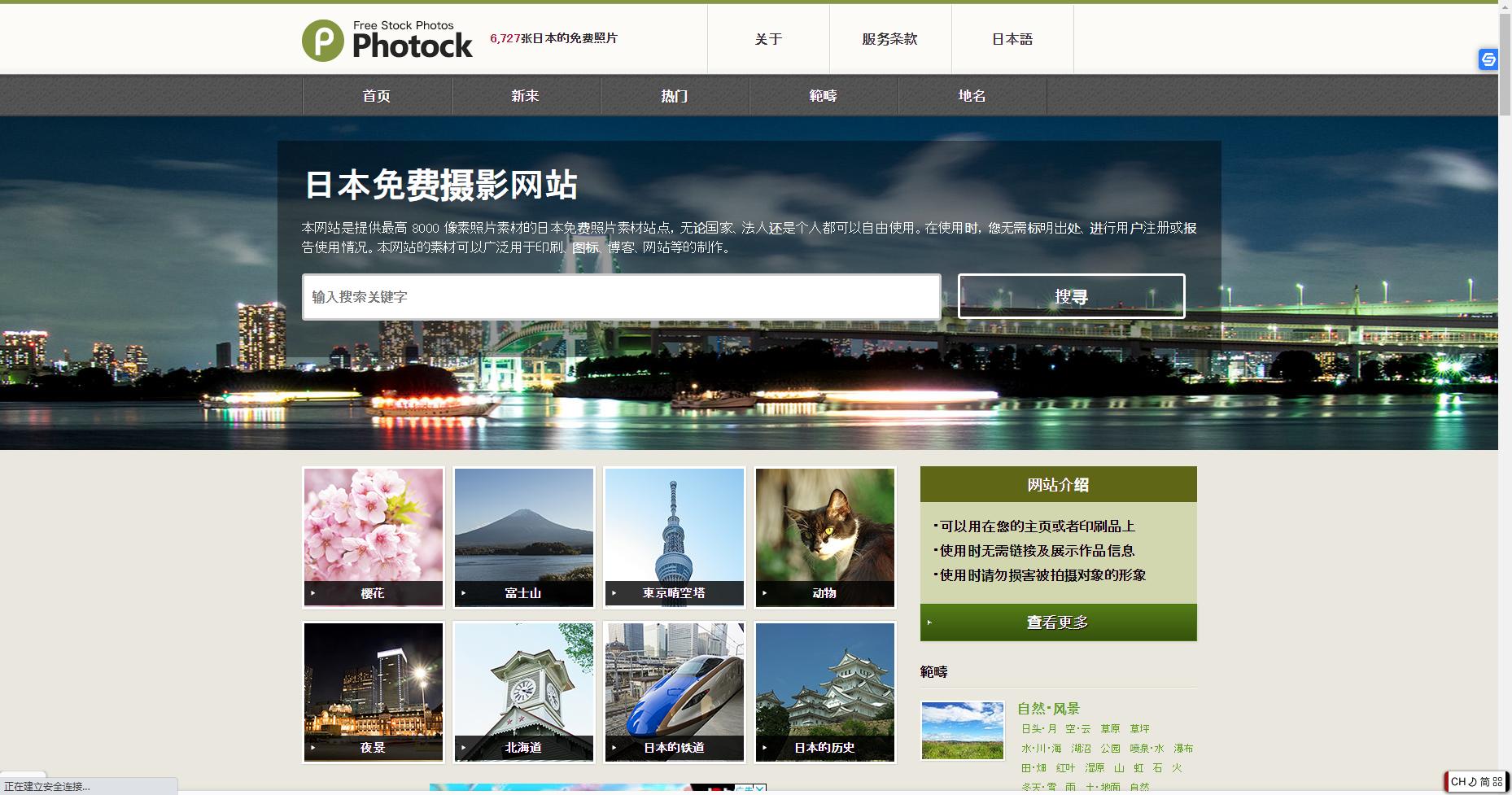Expand the 查看更多 section

pos(1058,622)
